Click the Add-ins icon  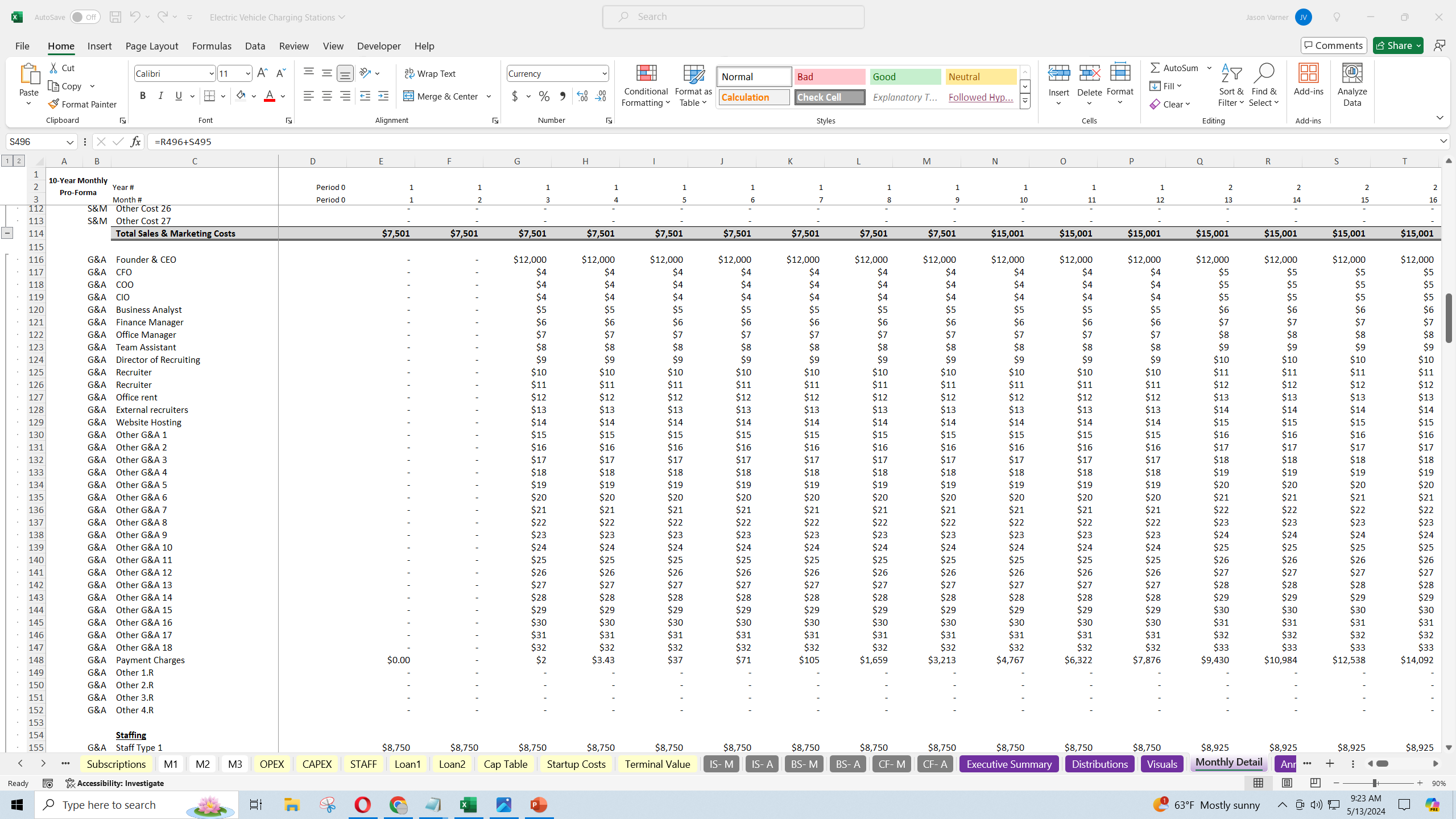[1308, 73]
